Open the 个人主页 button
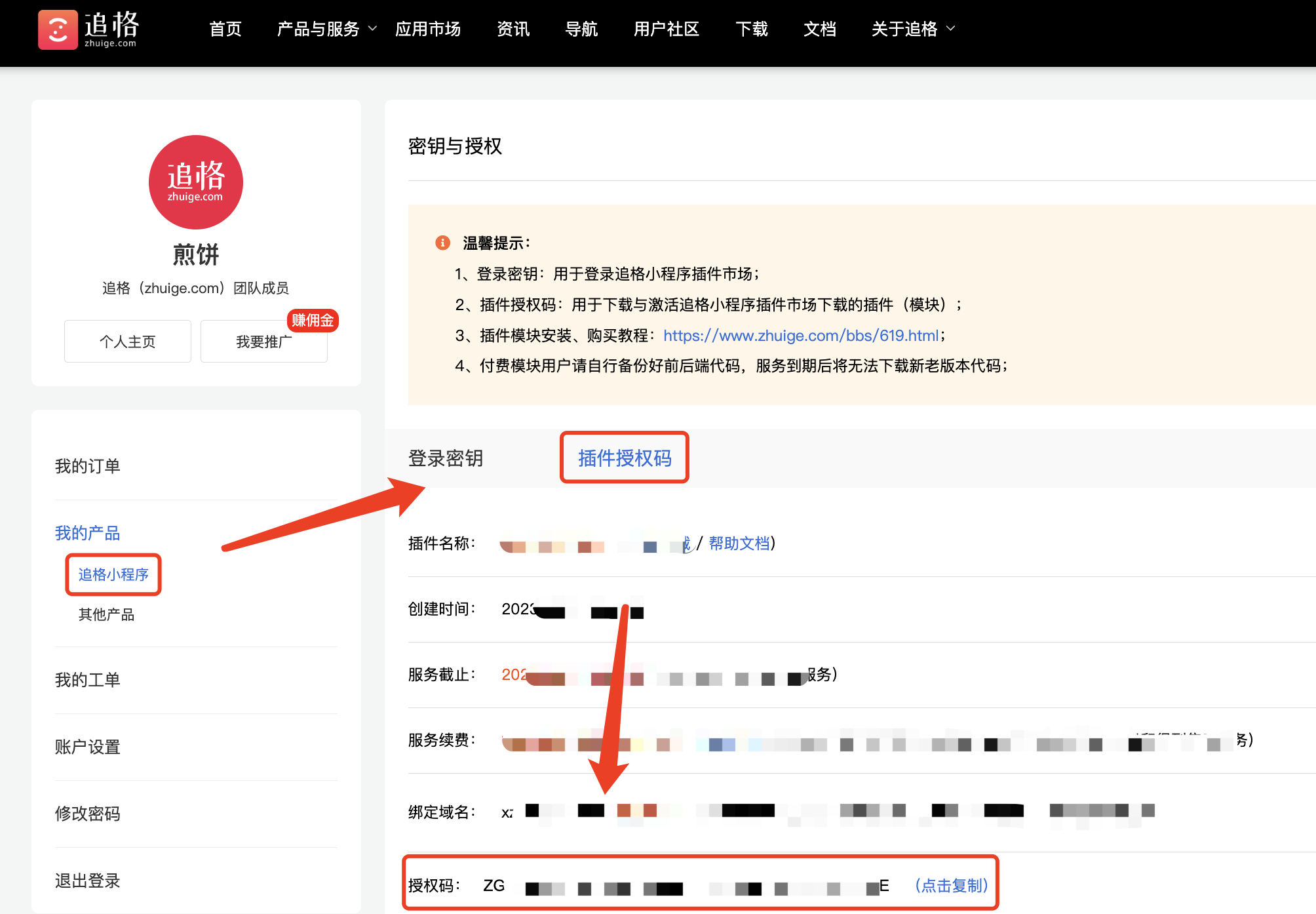Viewport: 1316px width, 914px height. (x=128, y=341)
